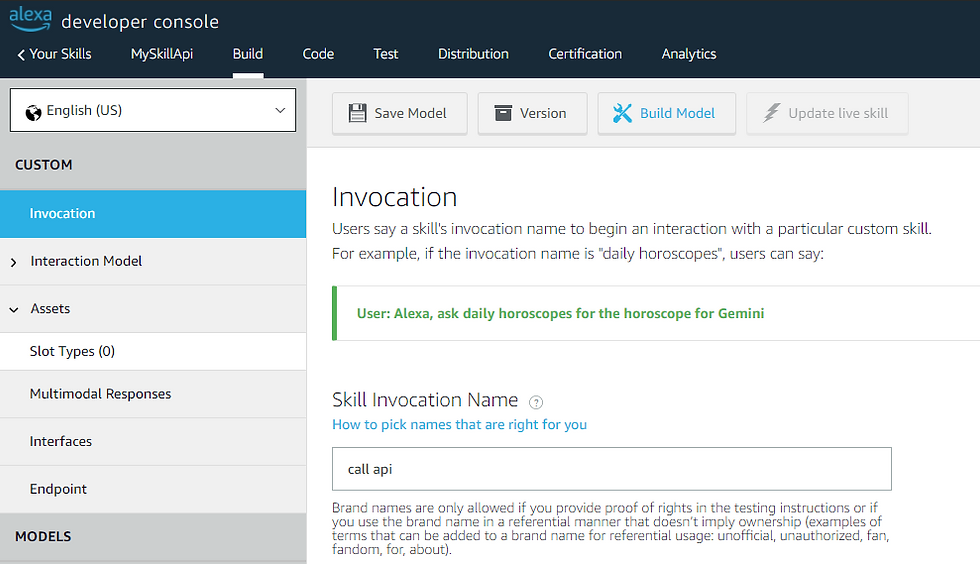Viewport: 980px width, 564px height.
Task: Click the back arrow before Your Skills
Action: click(21, 55)
